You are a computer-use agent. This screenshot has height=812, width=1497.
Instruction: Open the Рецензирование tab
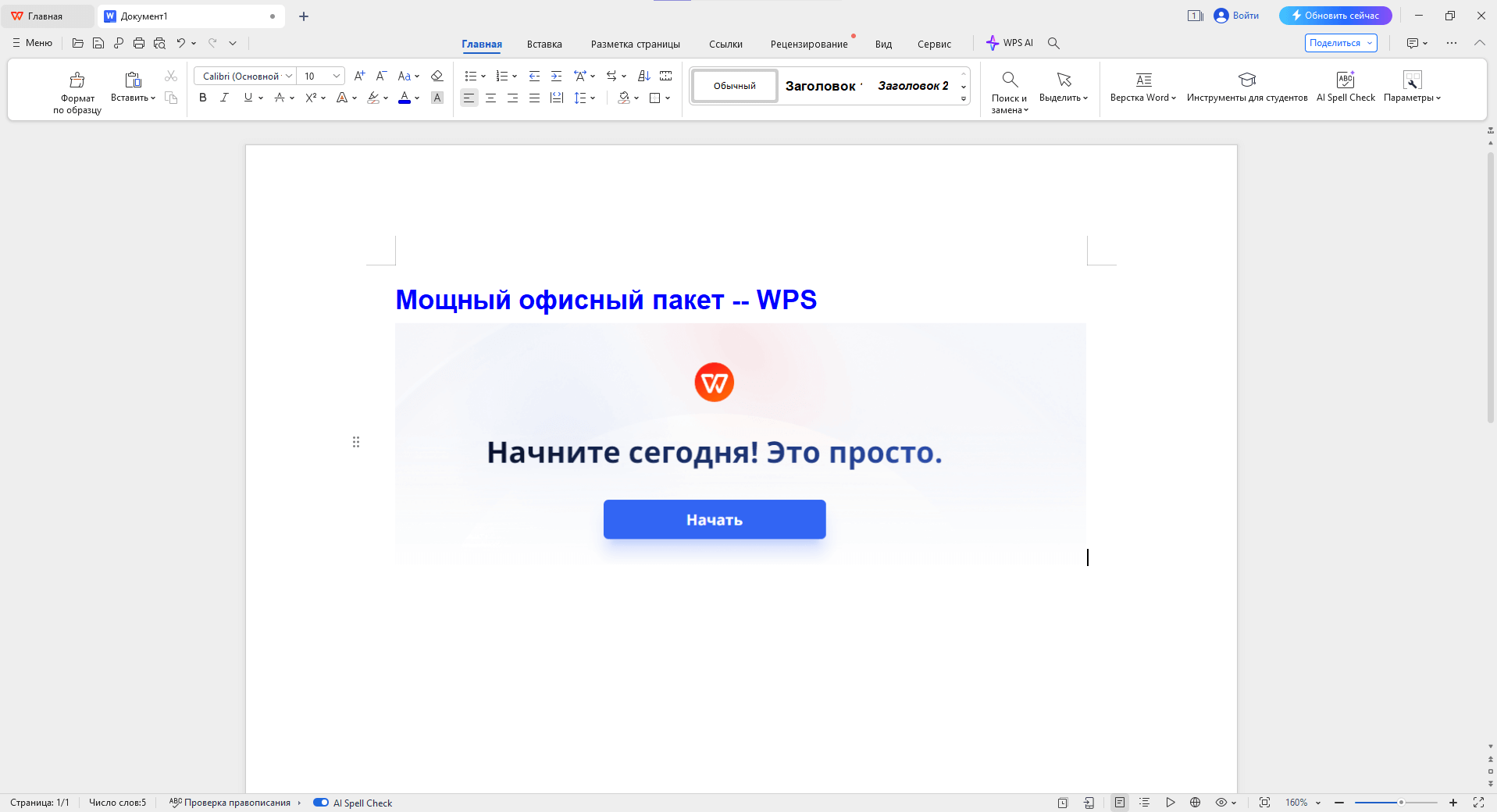[809, 44]
